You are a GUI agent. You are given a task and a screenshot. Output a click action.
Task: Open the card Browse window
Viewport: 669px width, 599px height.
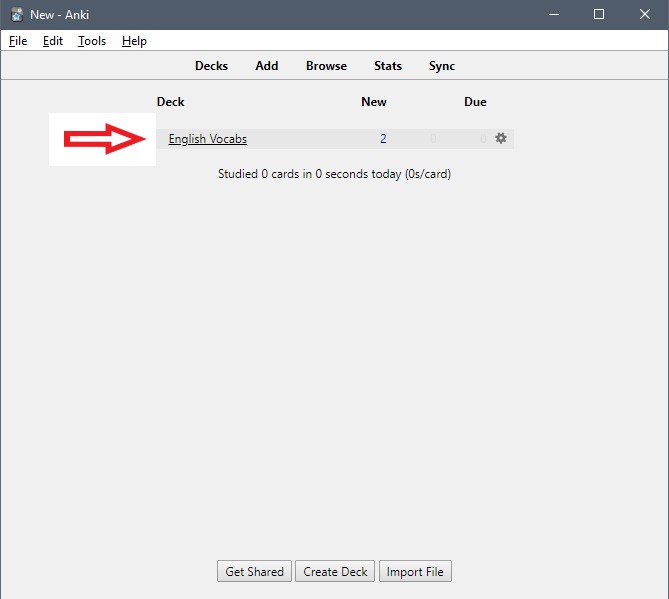tap(326, 66)
